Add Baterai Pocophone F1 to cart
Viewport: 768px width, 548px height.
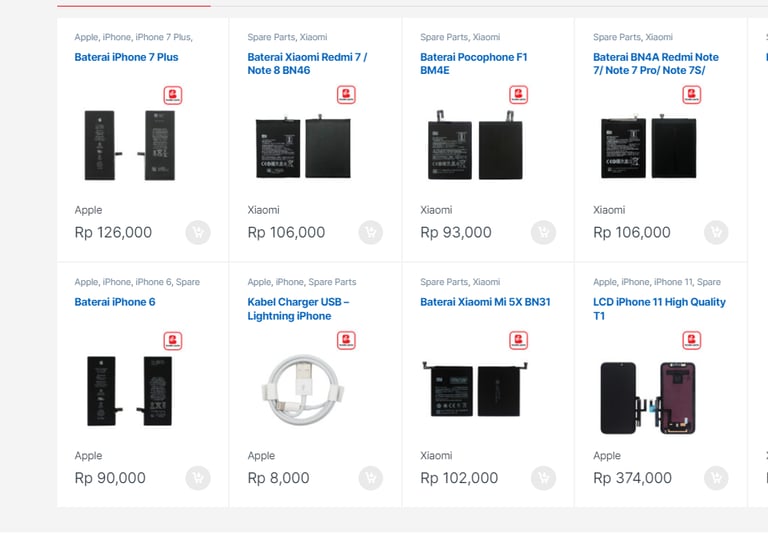pos(544,232)
